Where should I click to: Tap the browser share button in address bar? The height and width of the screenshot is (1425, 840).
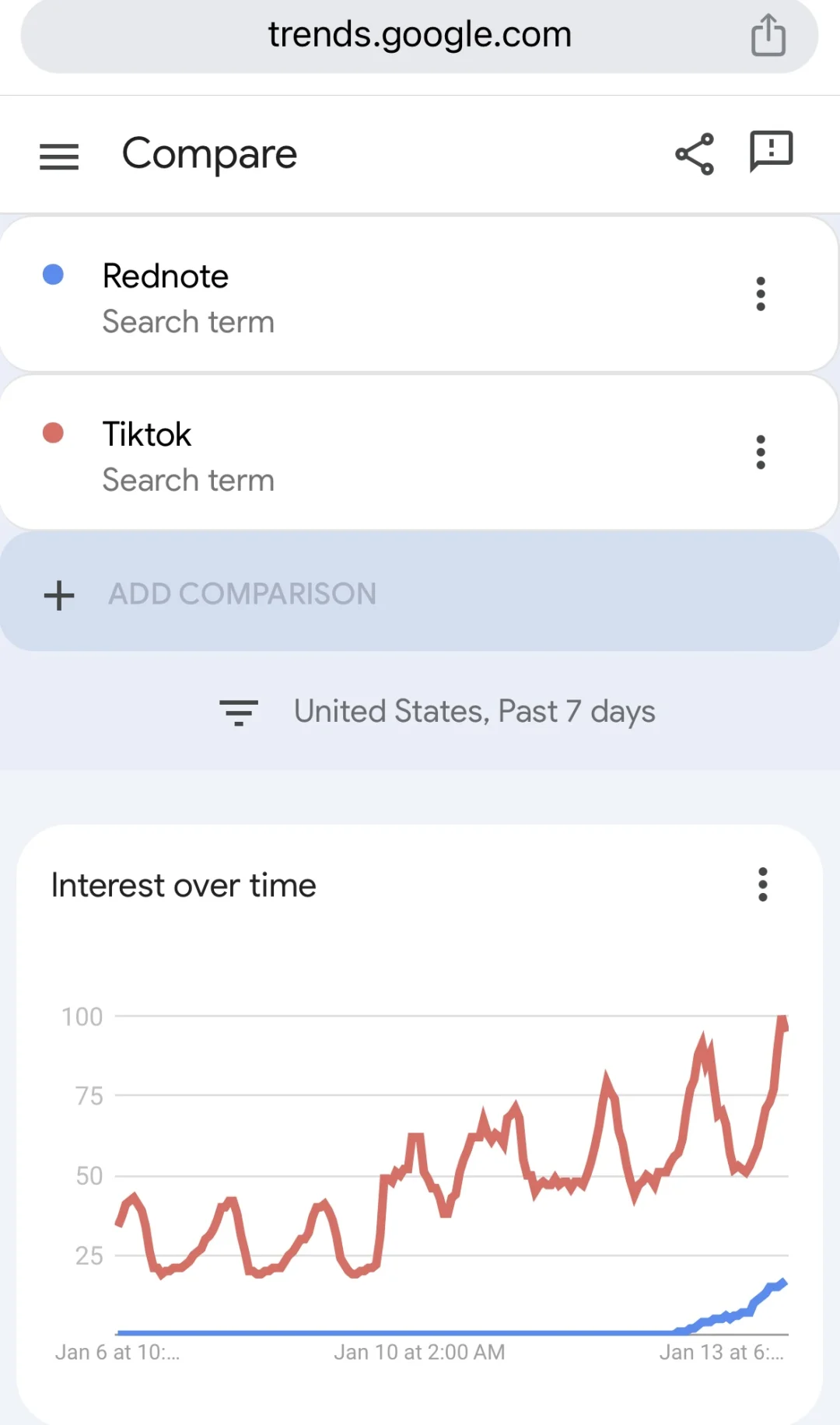coord(768,36)
